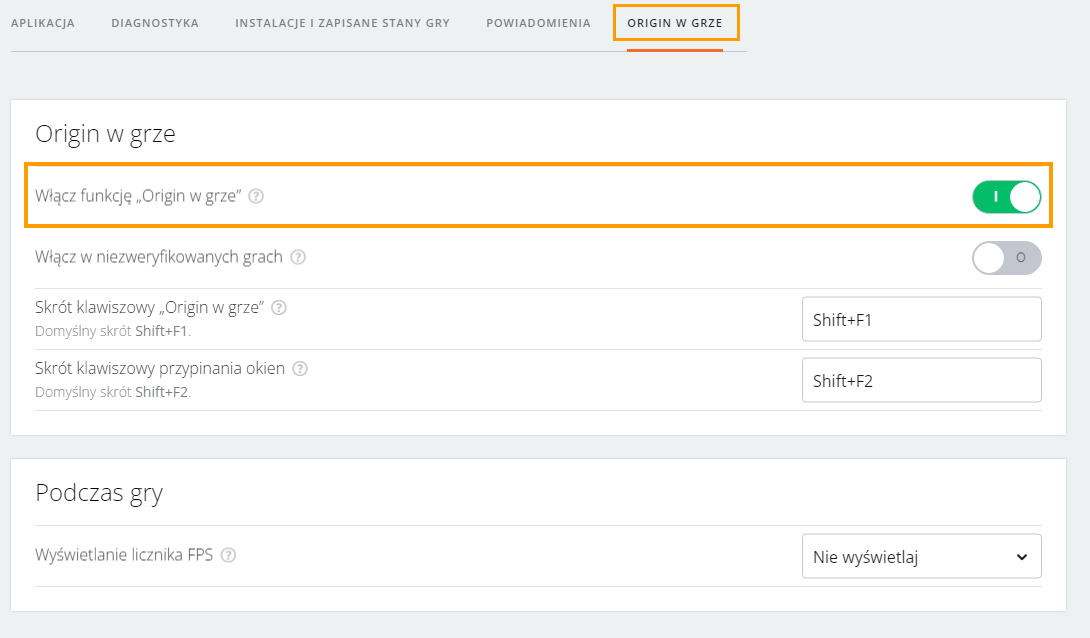1090x638 pixels.
Task: Open the help icon beside "Włącz w niezweryfikowanych grach"
Action: pos(298,258)
